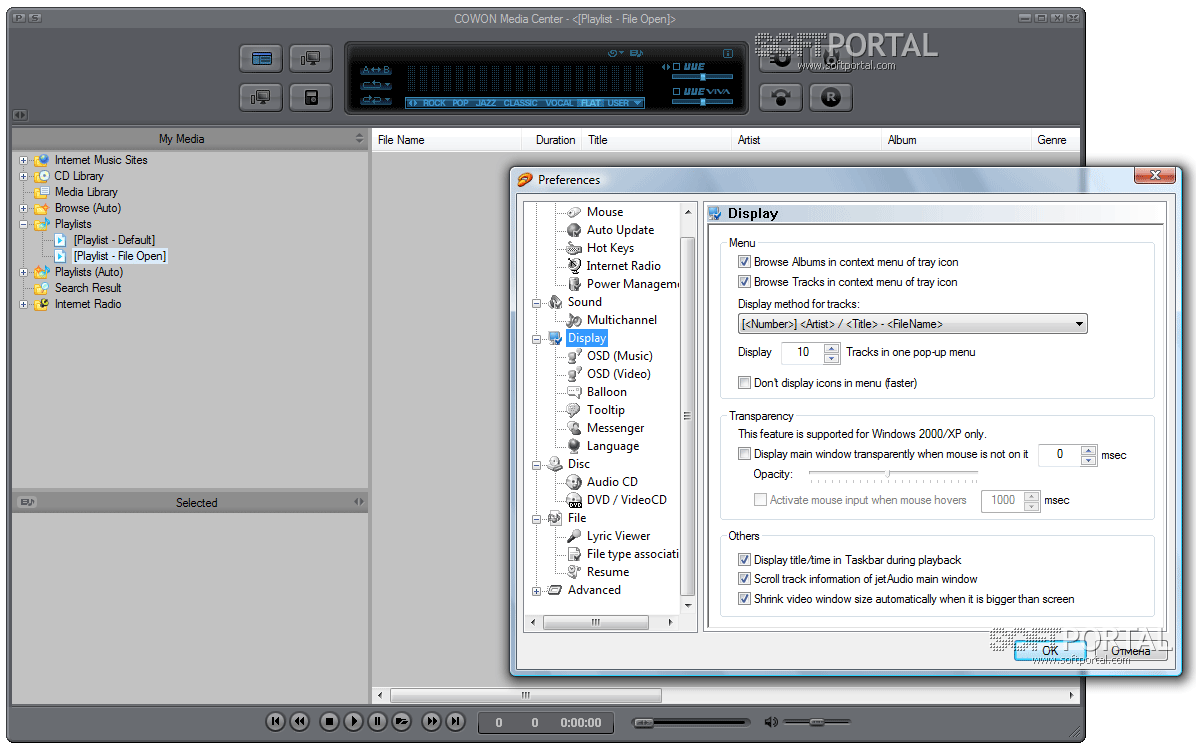
Task: Expand CD Library in My Media
Action: (x=24, y=176)
